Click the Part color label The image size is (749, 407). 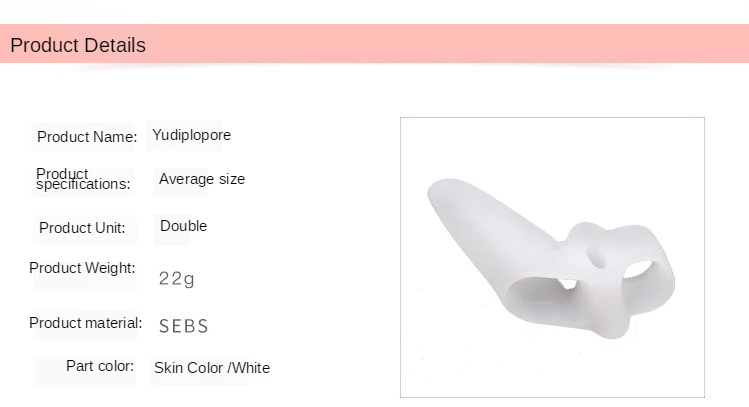pyautogui.click(x=100, y=366)
